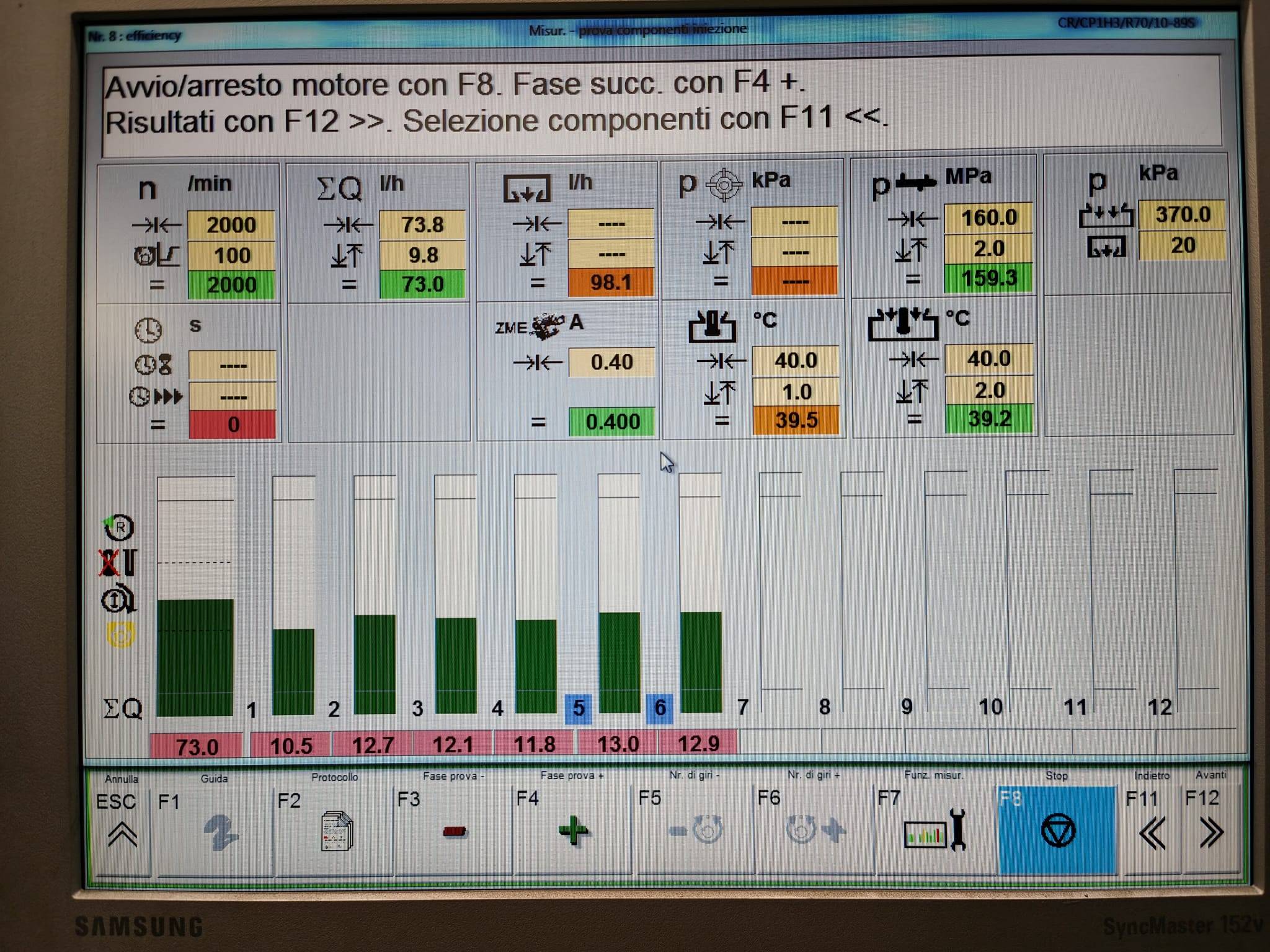The height and width of the screenshot is (952, 1270).
Task: Click the ZME current setpoint 0.40
Action: coord(611,362)
